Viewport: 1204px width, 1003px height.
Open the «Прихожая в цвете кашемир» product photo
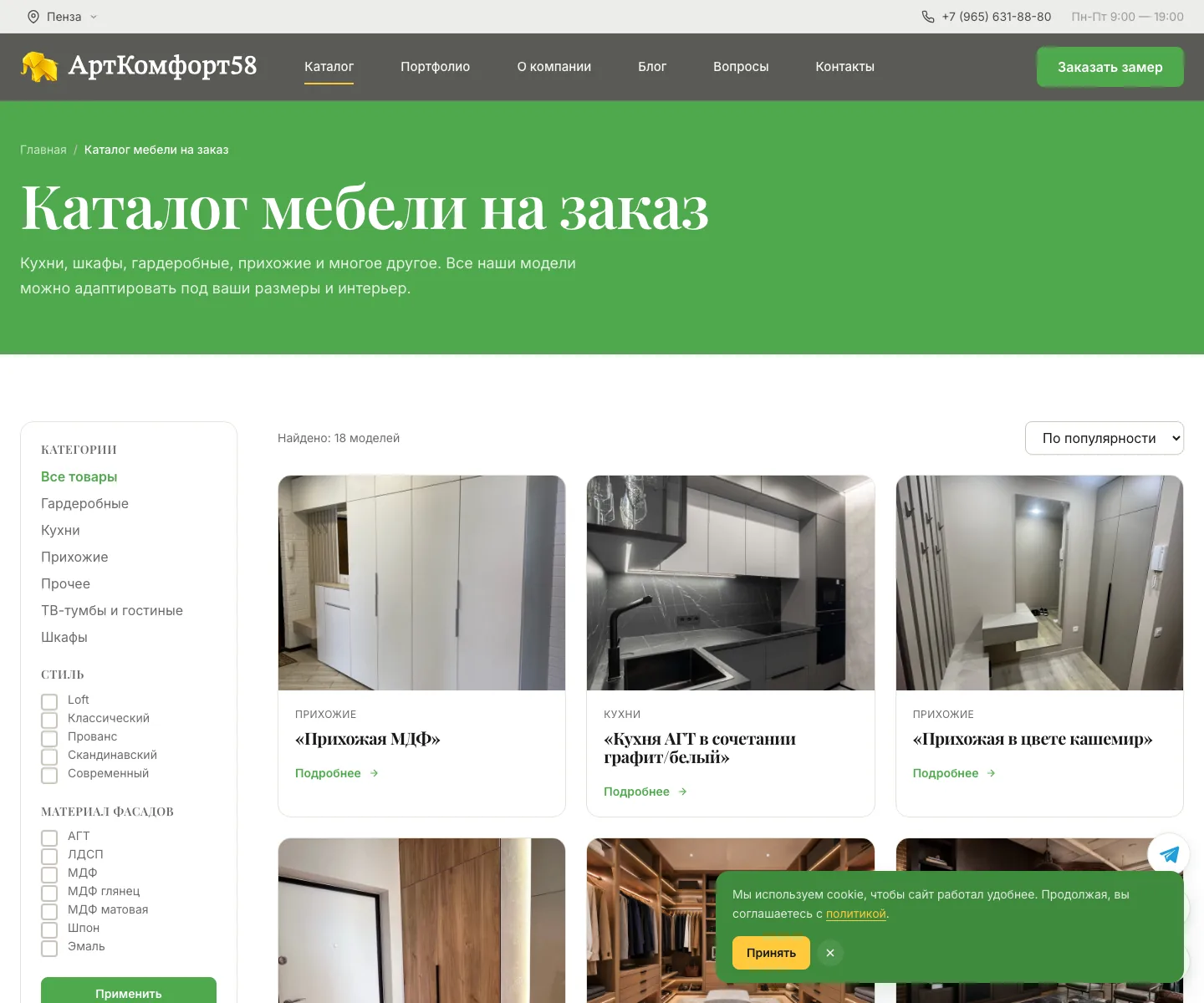1039,583
